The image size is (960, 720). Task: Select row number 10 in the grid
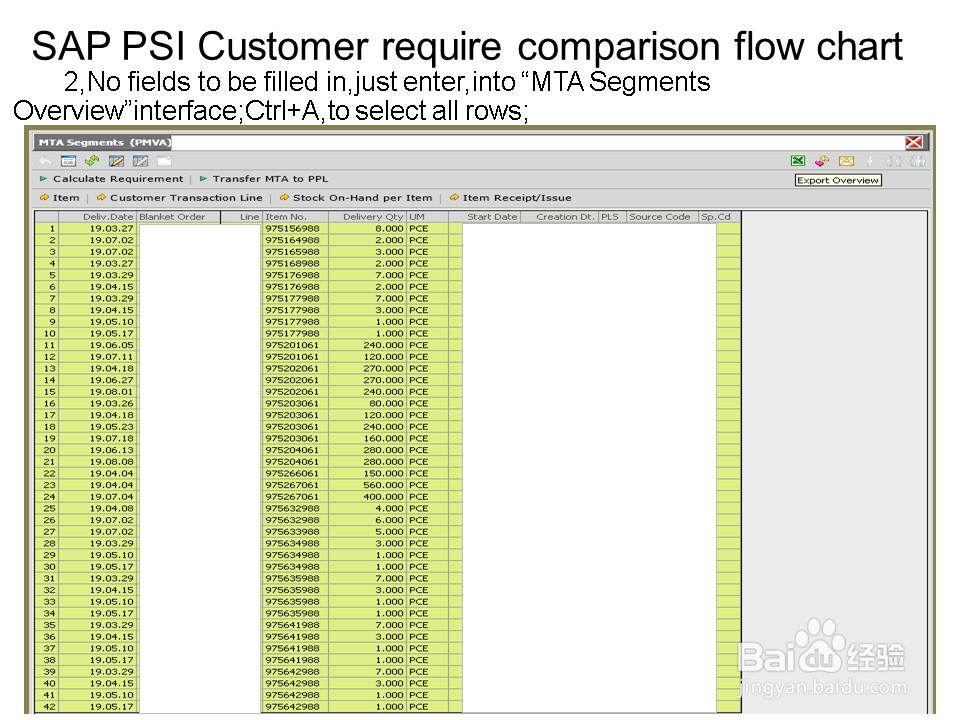47,334
